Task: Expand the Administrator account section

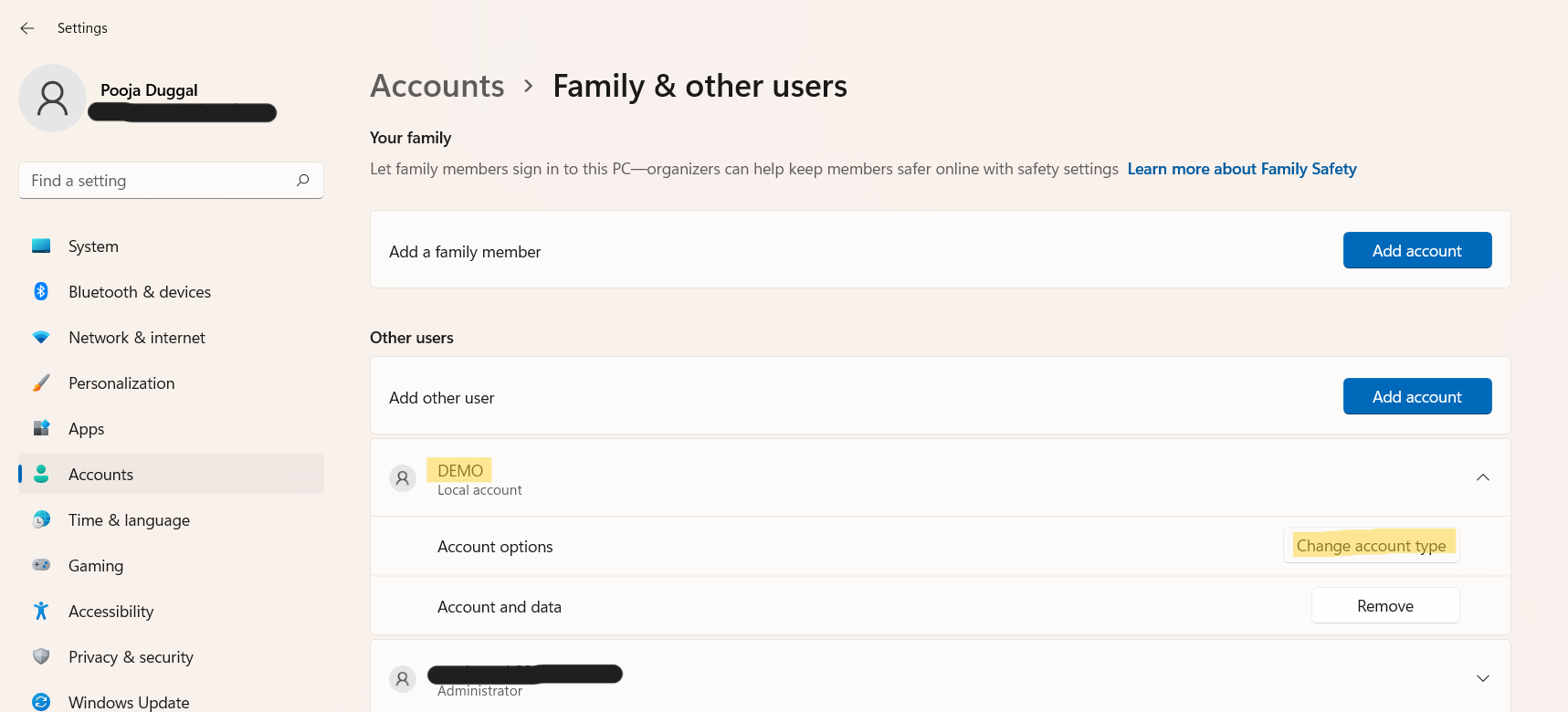Action: click(1482, 678)
